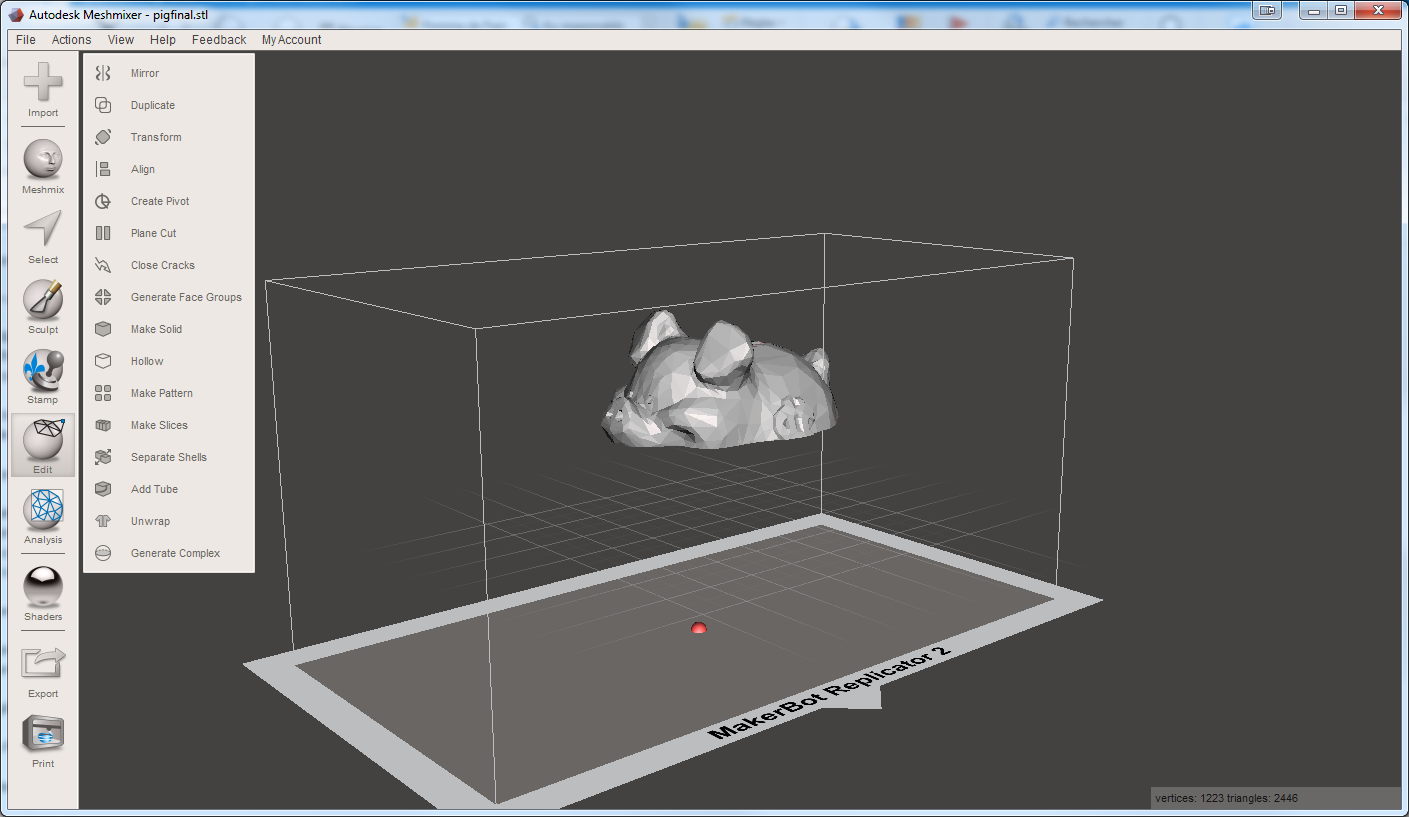The height and width of the screenshot is (817, 1409).
Task: Choose the Close Cracks label
Action: [163, 265]
